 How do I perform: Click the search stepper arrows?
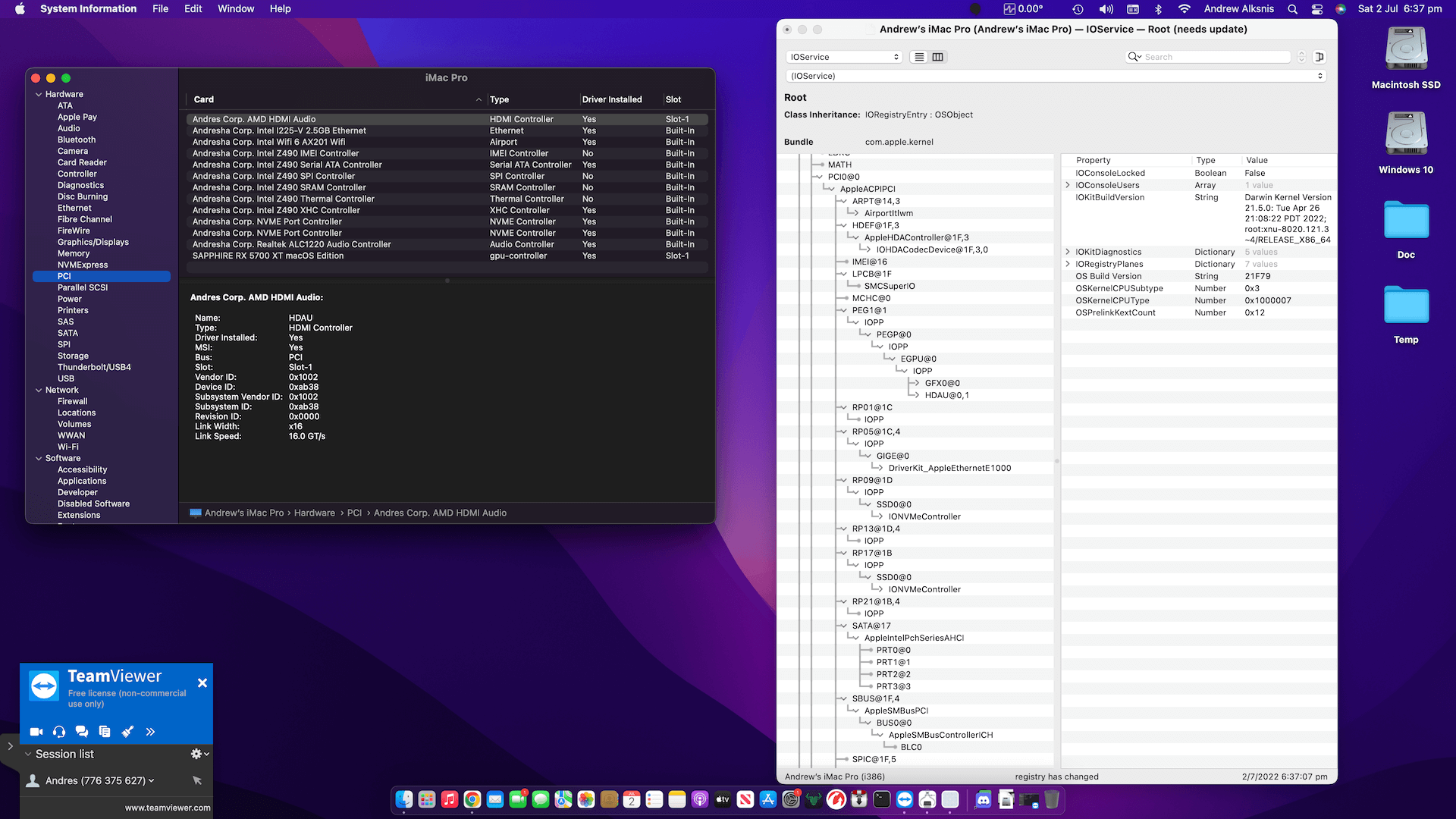point(1301,57)
